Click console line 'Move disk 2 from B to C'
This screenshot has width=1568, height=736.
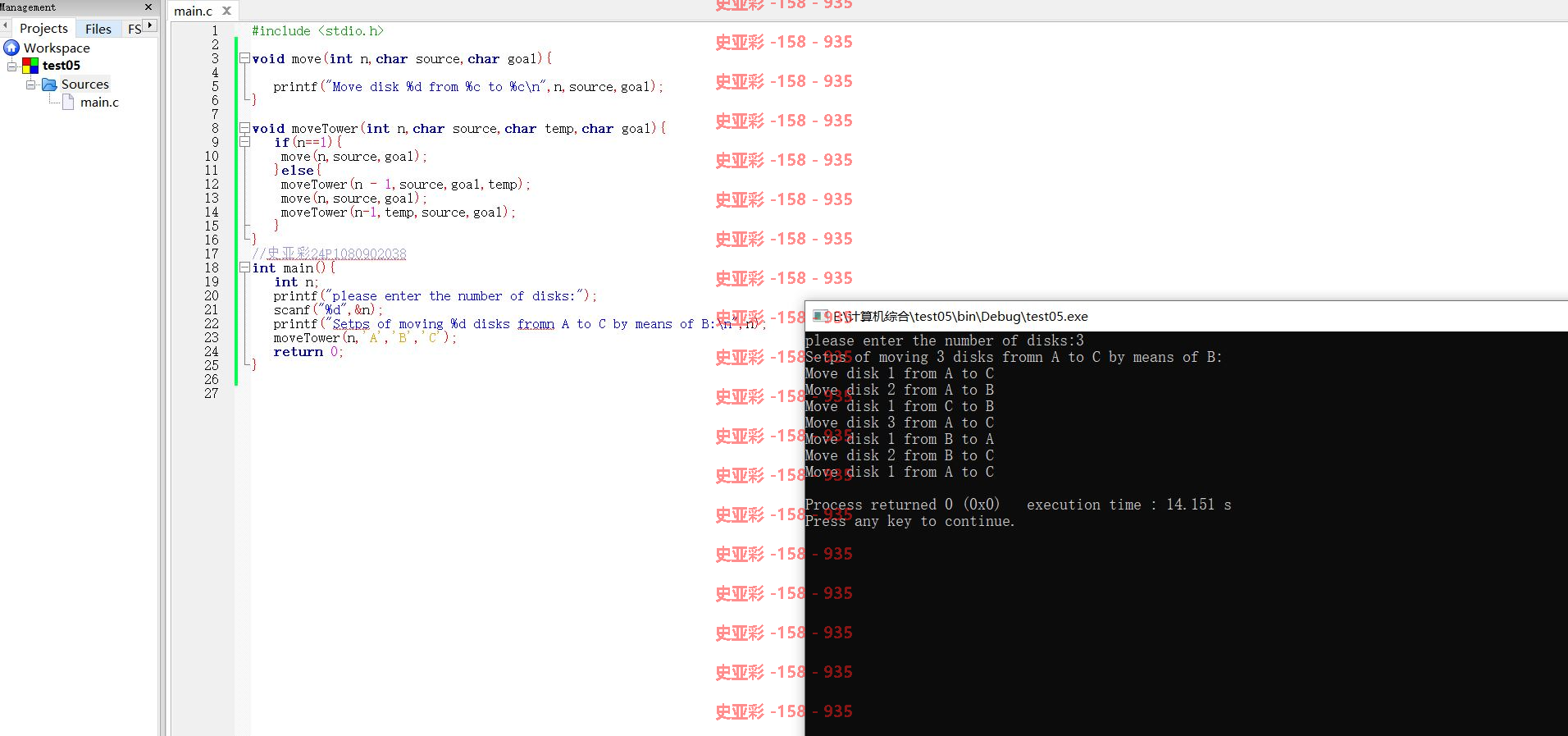[x=900, y=455]
